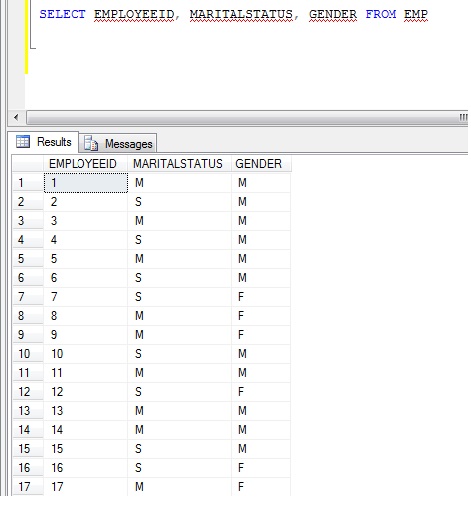The height and width of the screenshot is (523, 471).
Task: Select the MARITALSTATUS column header
Action: [179, 164]
